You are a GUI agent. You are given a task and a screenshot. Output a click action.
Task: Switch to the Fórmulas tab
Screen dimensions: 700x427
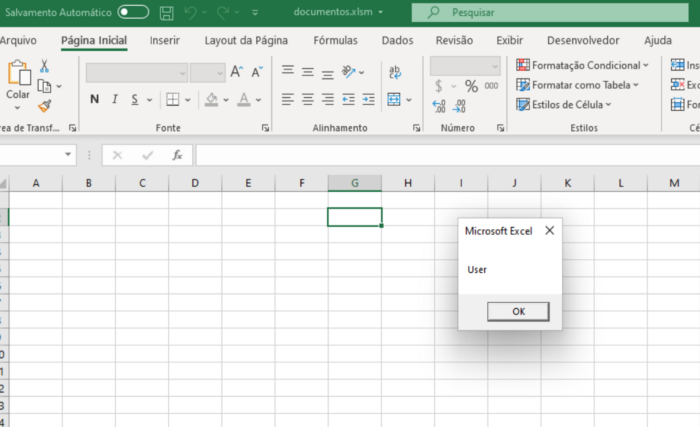coord(335,40)
